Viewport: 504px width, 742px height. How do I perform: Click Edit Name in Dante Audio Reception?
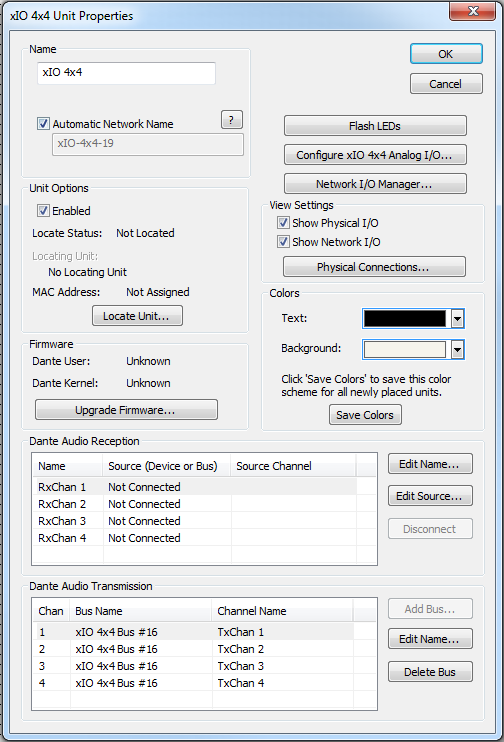coord(430,464)
